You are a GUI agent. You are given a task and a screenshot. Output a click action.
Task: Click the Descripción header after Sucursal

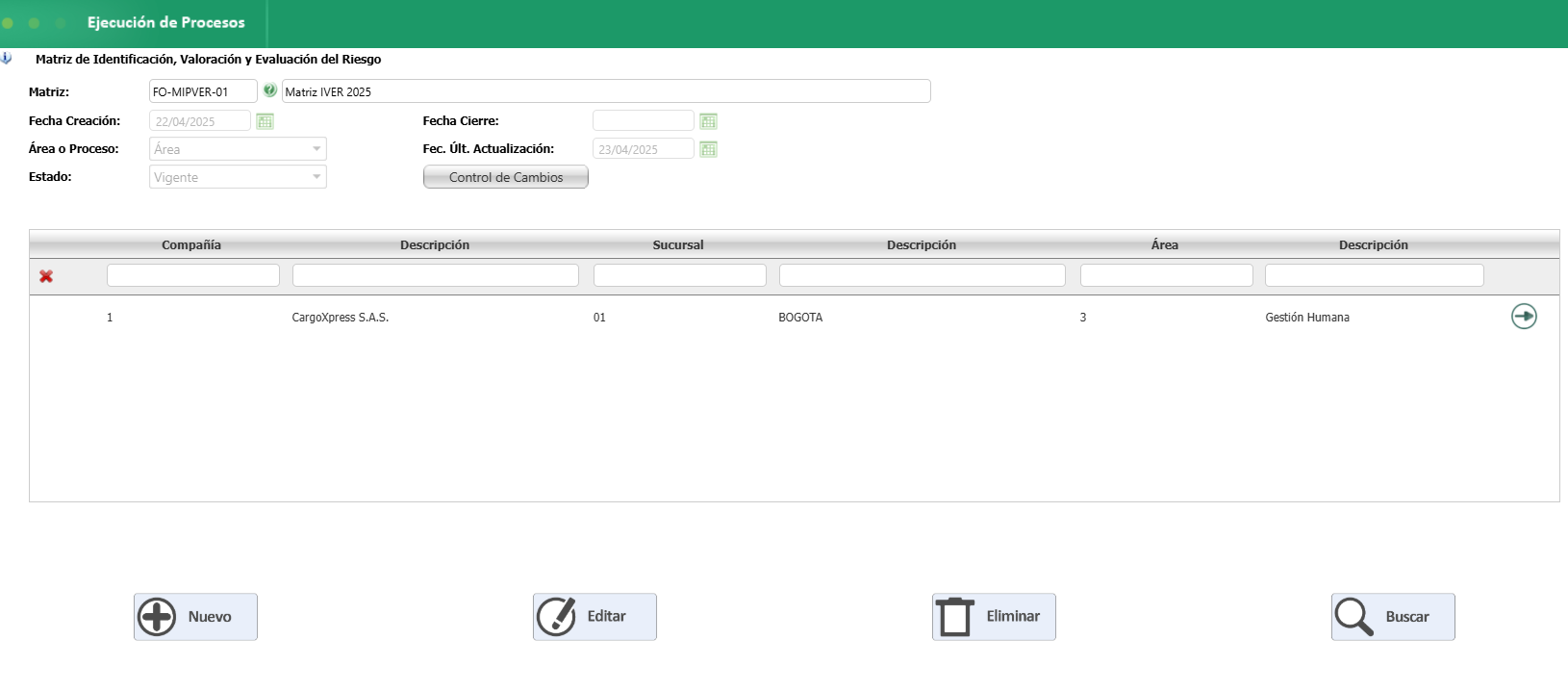pos(922,244)
